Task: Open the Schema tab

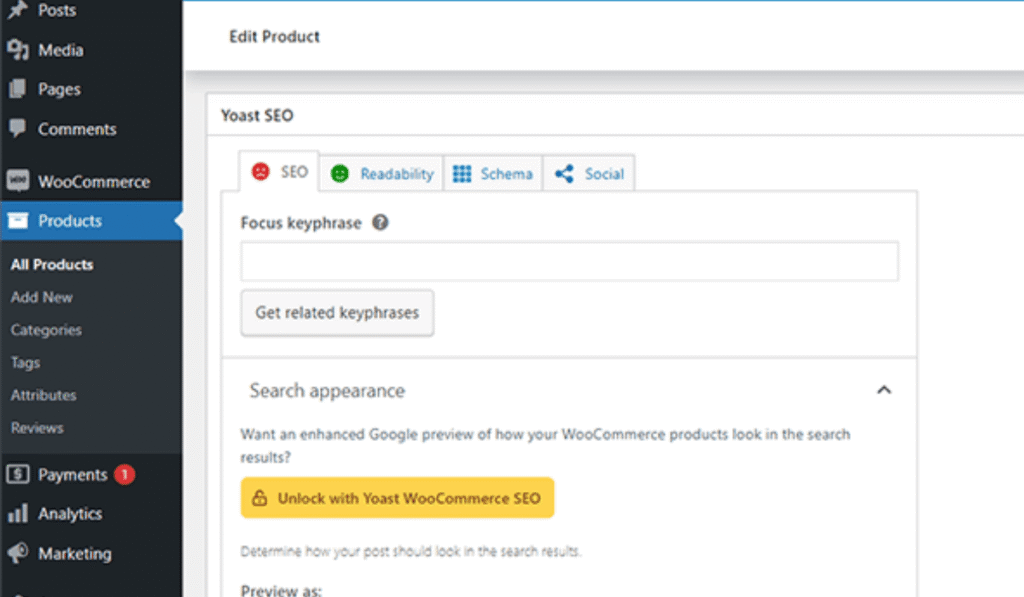Action: [493, 174]
